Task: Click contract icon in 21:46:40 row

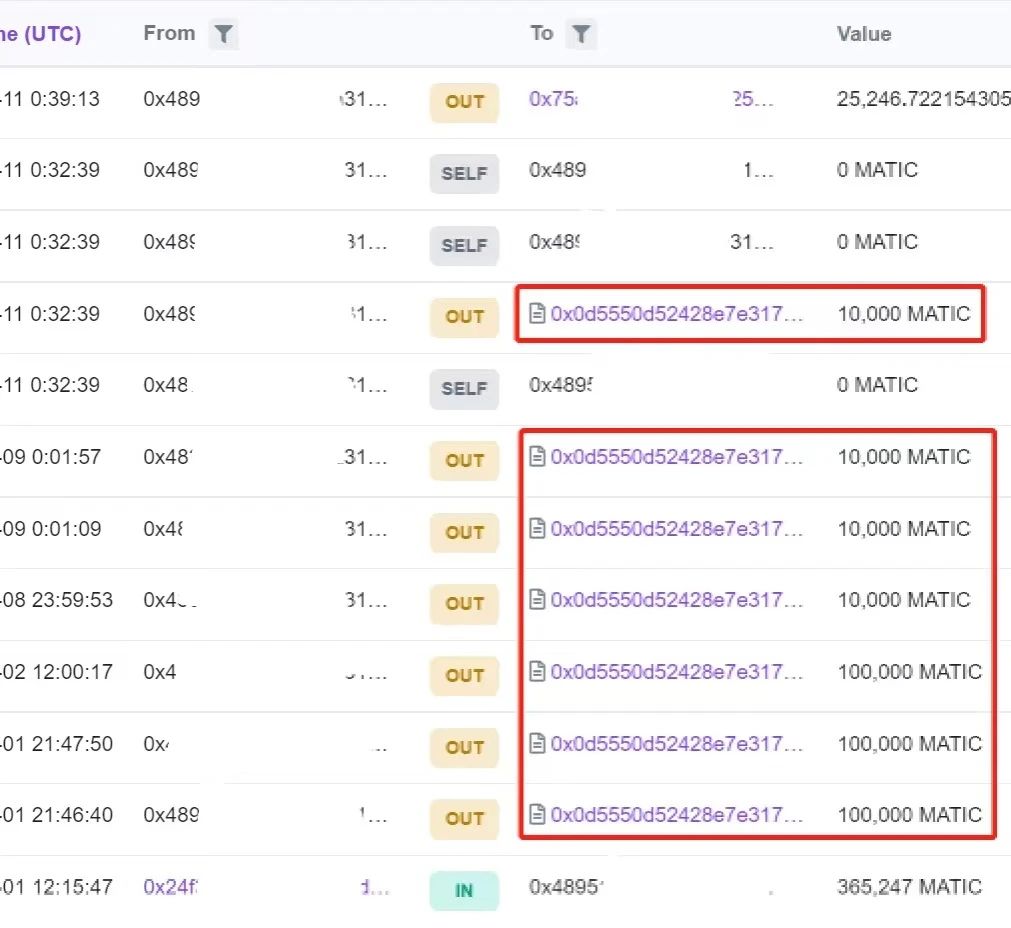Action: [537, 815]
